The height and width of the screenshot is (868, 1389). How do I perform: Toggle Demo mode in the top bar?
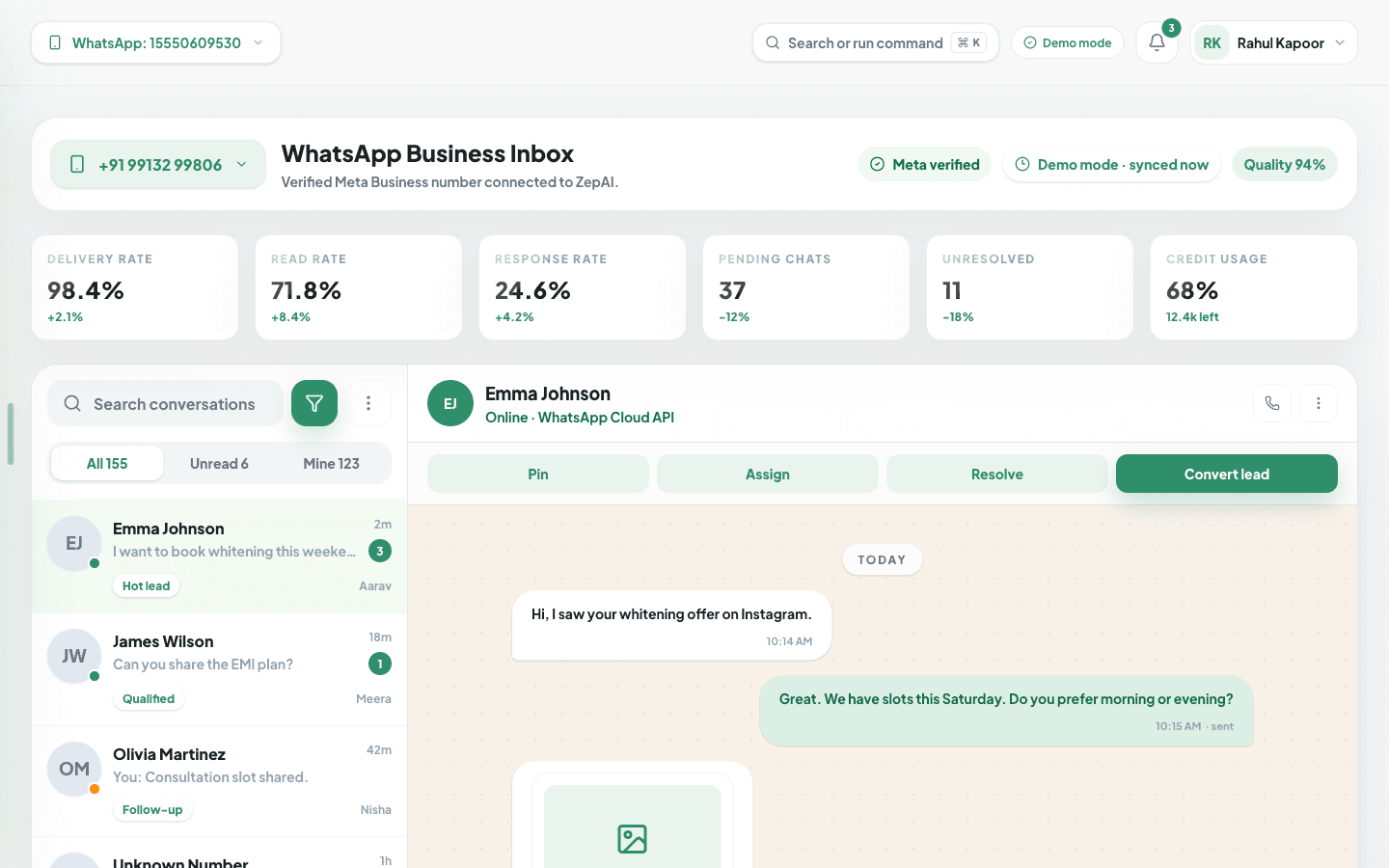click(x=1067, y=42)
